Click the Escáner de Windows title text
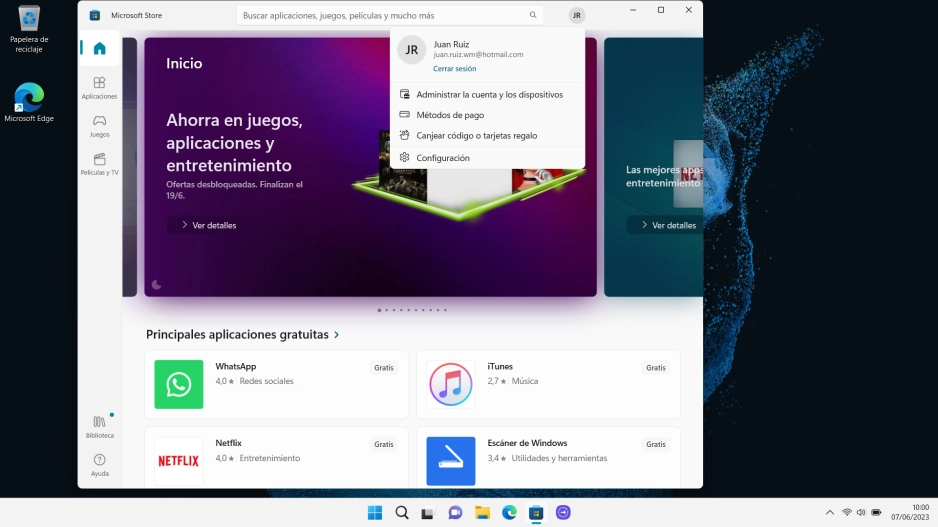Screen dimensions: 938x527 click(x=527, y=443)
